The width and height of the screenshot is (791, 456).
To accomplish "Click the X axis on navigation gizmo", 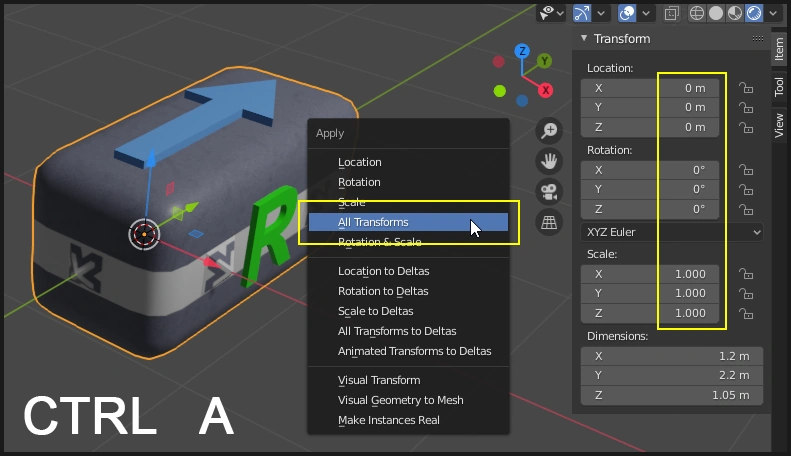I will (x=545, y=90).
